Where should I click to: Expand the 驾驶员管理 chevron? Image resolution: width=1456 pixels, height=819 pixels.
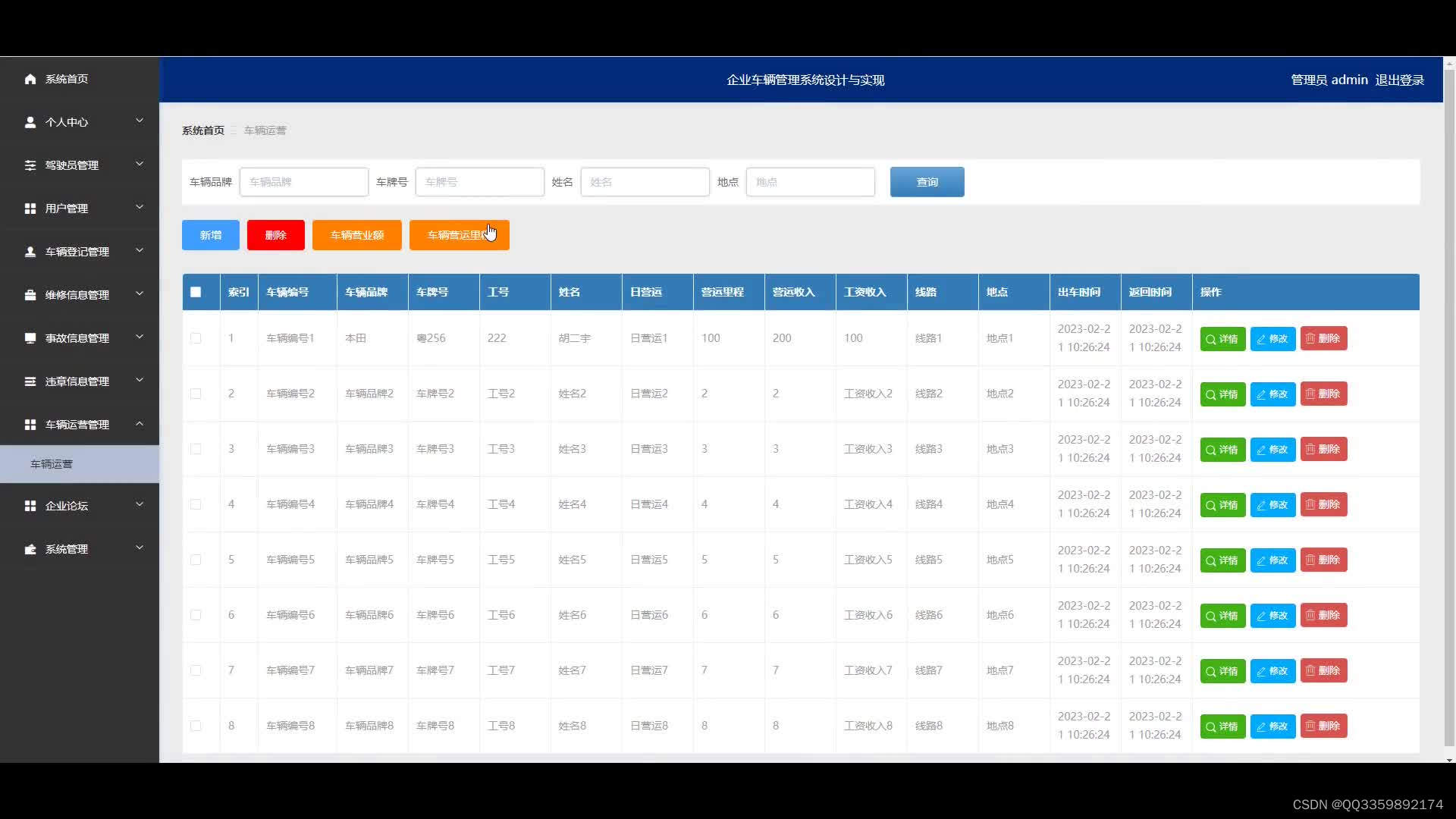click(140, 164)
